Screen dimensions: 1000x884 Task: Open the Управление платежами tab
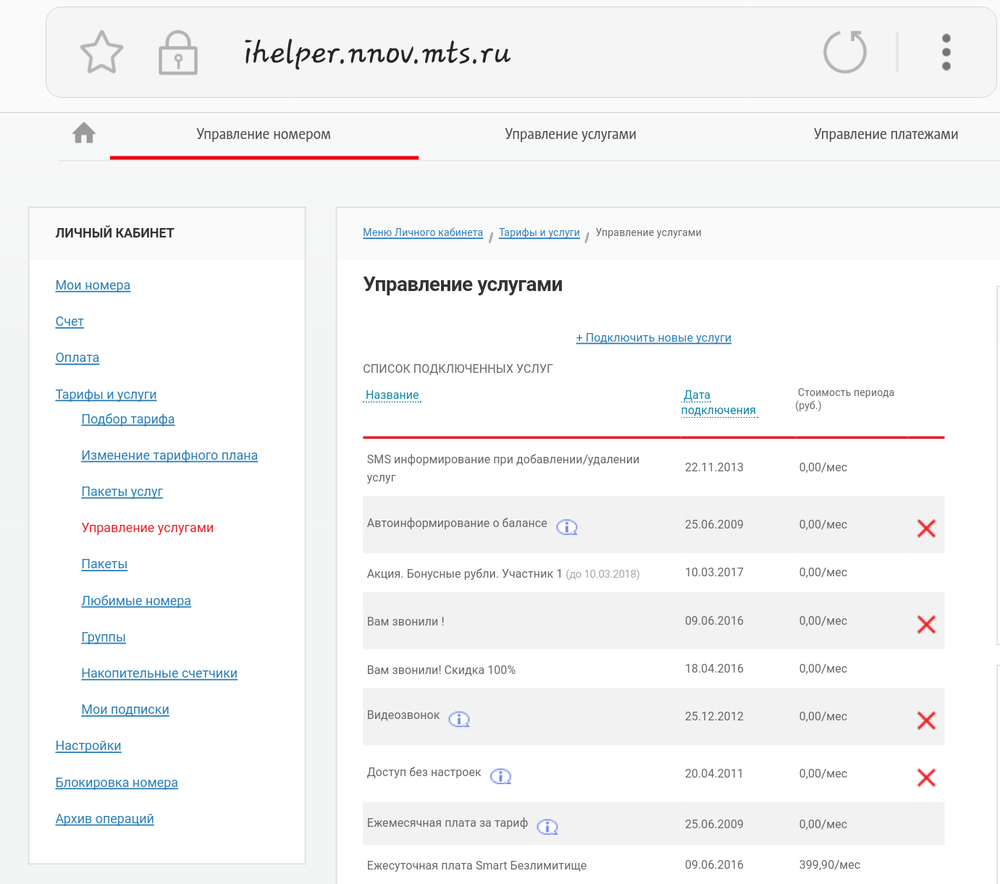885,134
